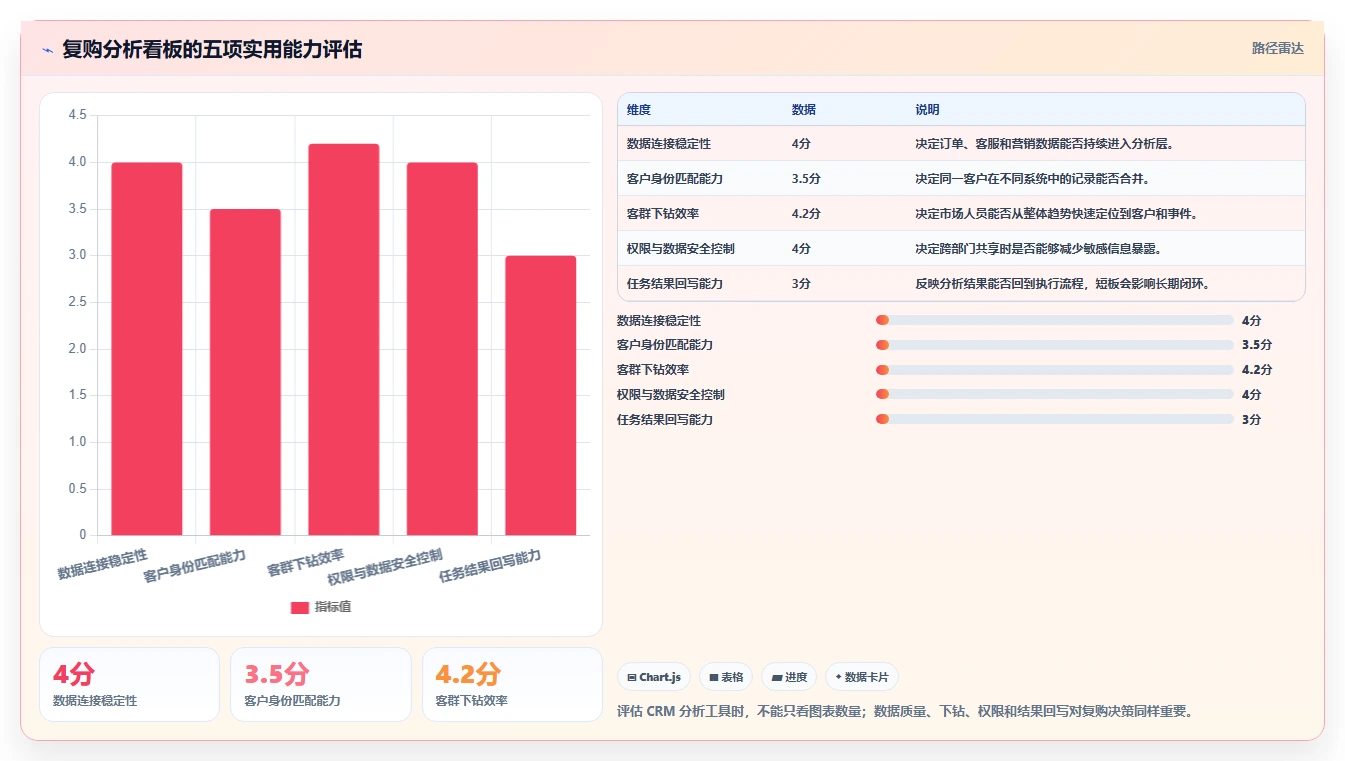Click the lightning icon beside the title
1345x761 pixels.
click(48, 50)
